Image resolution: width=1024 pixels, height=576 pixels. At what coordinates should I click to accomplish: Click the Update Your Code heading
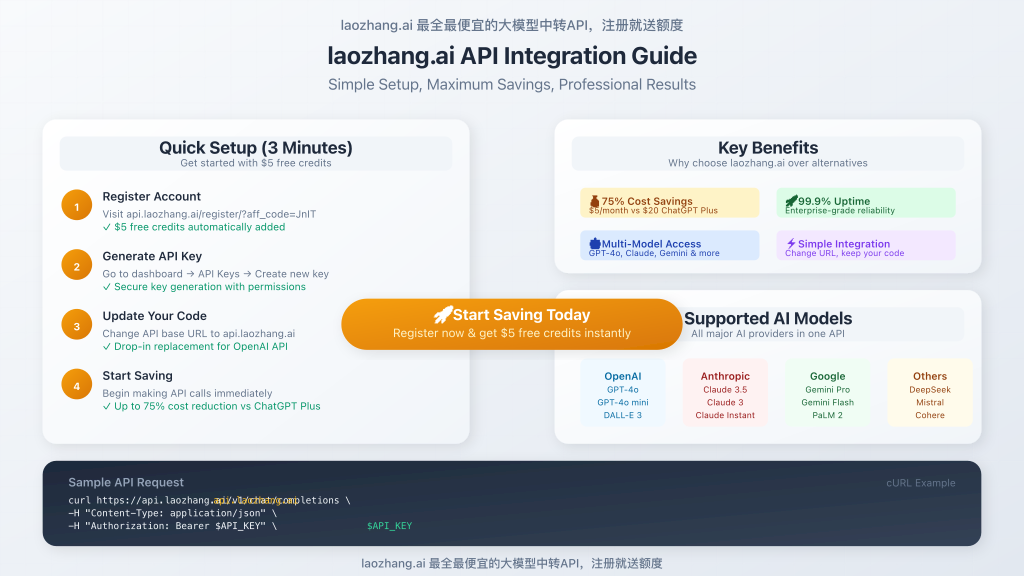pyautogui.click(x=155, y=316)
